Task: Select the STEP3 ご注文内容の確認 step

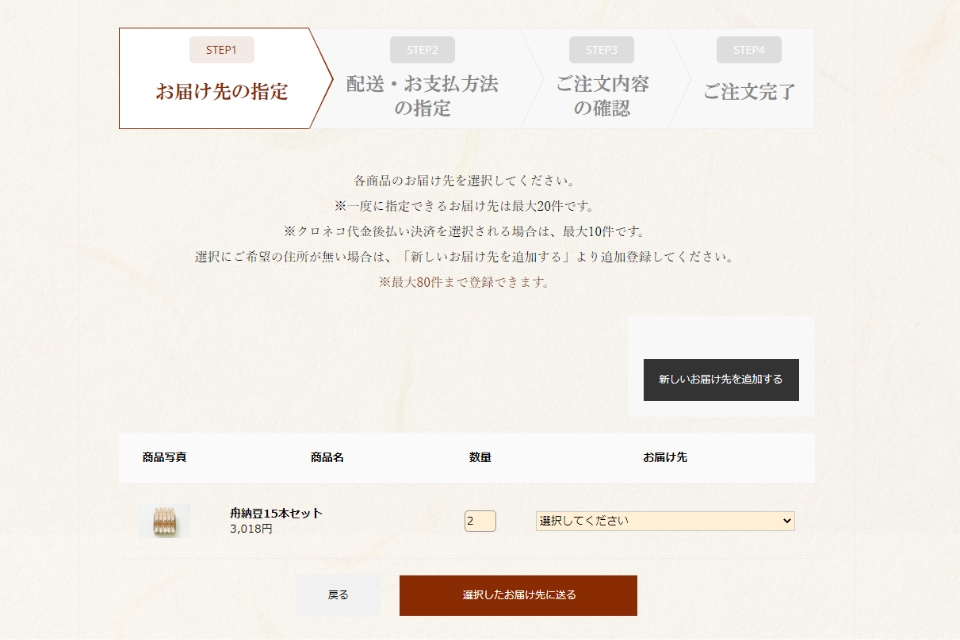Action: click(x=602, y=78)
